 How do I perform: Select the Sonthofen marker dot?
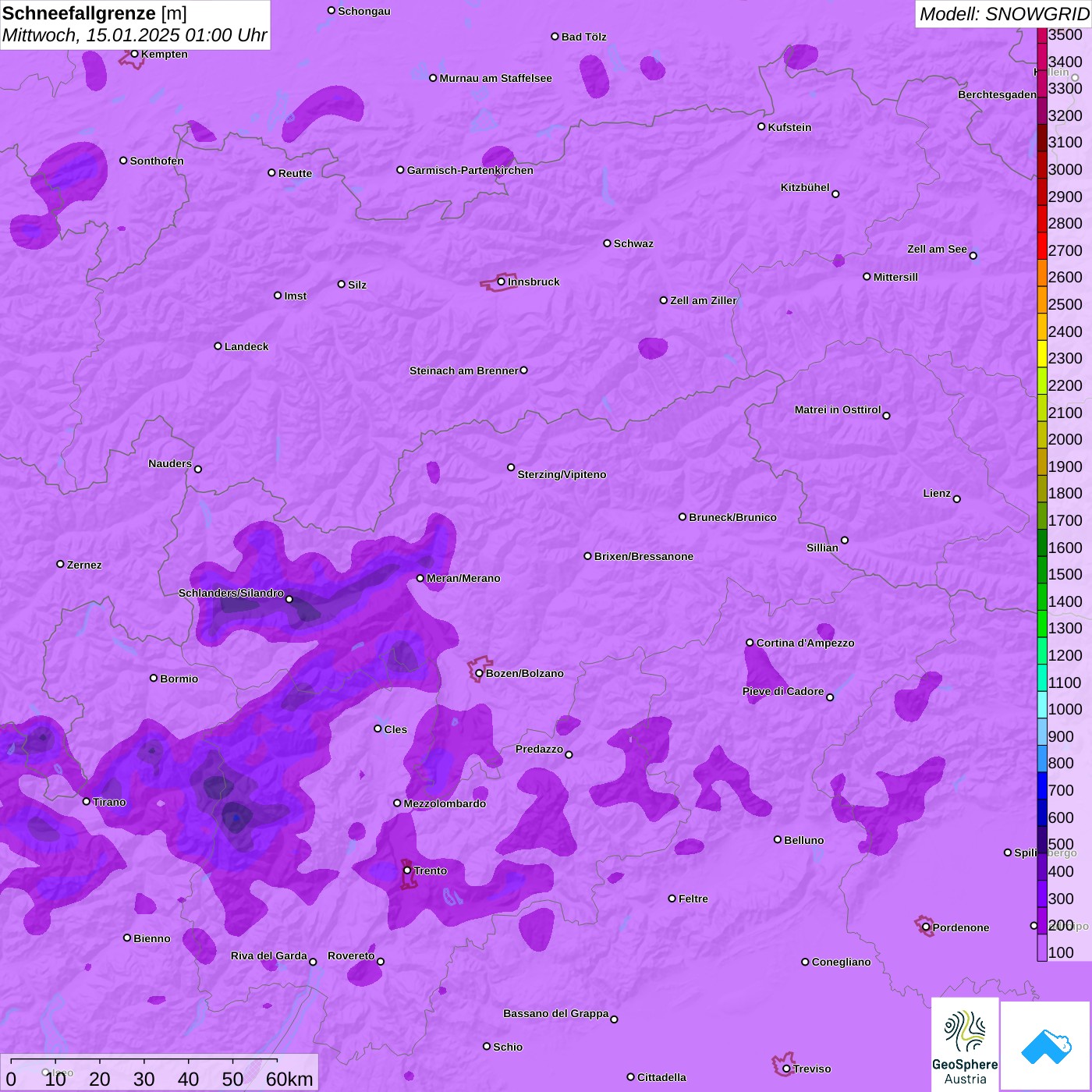tap(123, 161)
